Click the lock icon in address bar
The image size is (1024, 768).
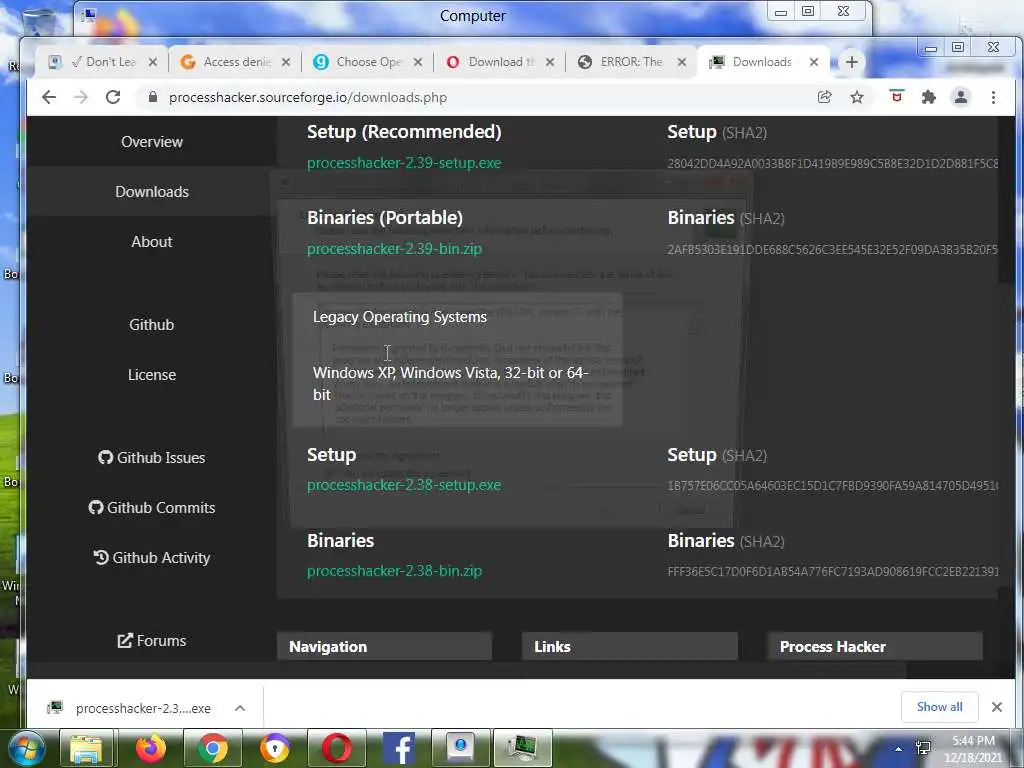(153, 97)
